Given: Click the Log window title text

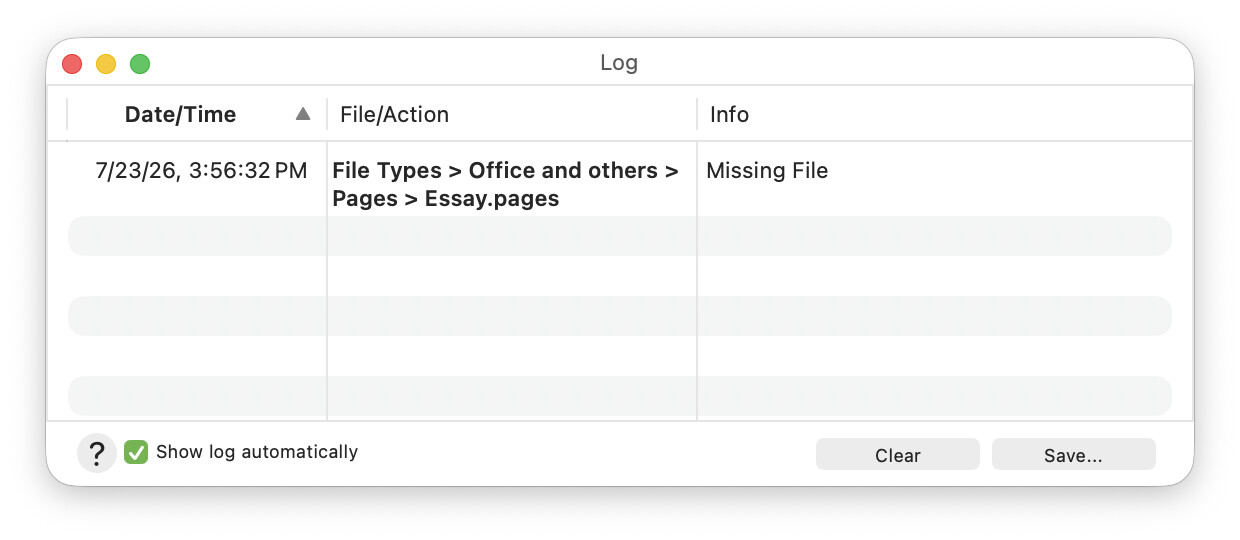Looking at the screenshot, I should point(619,63).
